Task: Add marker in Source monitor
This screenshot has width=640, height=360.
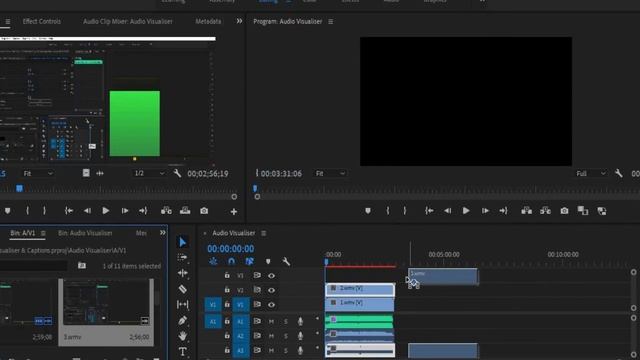Action: 7,211
